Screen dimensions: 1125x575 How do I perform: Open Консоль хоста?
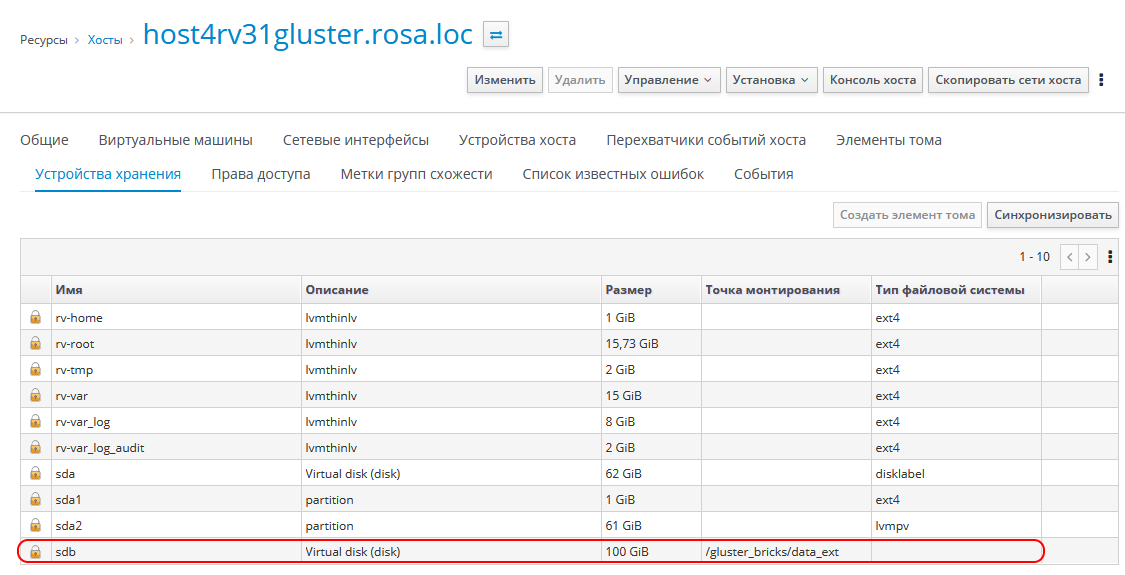[873, 80]
